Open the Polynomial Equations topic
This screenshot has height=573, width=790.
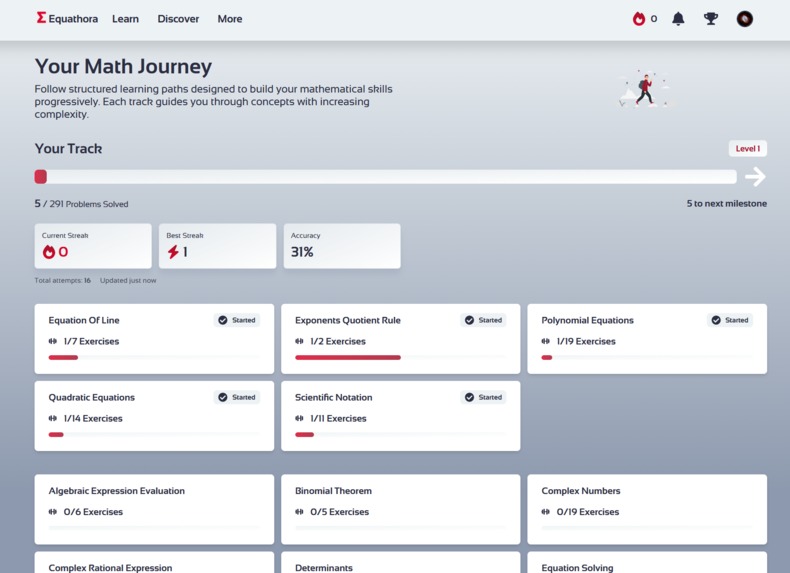647,339
